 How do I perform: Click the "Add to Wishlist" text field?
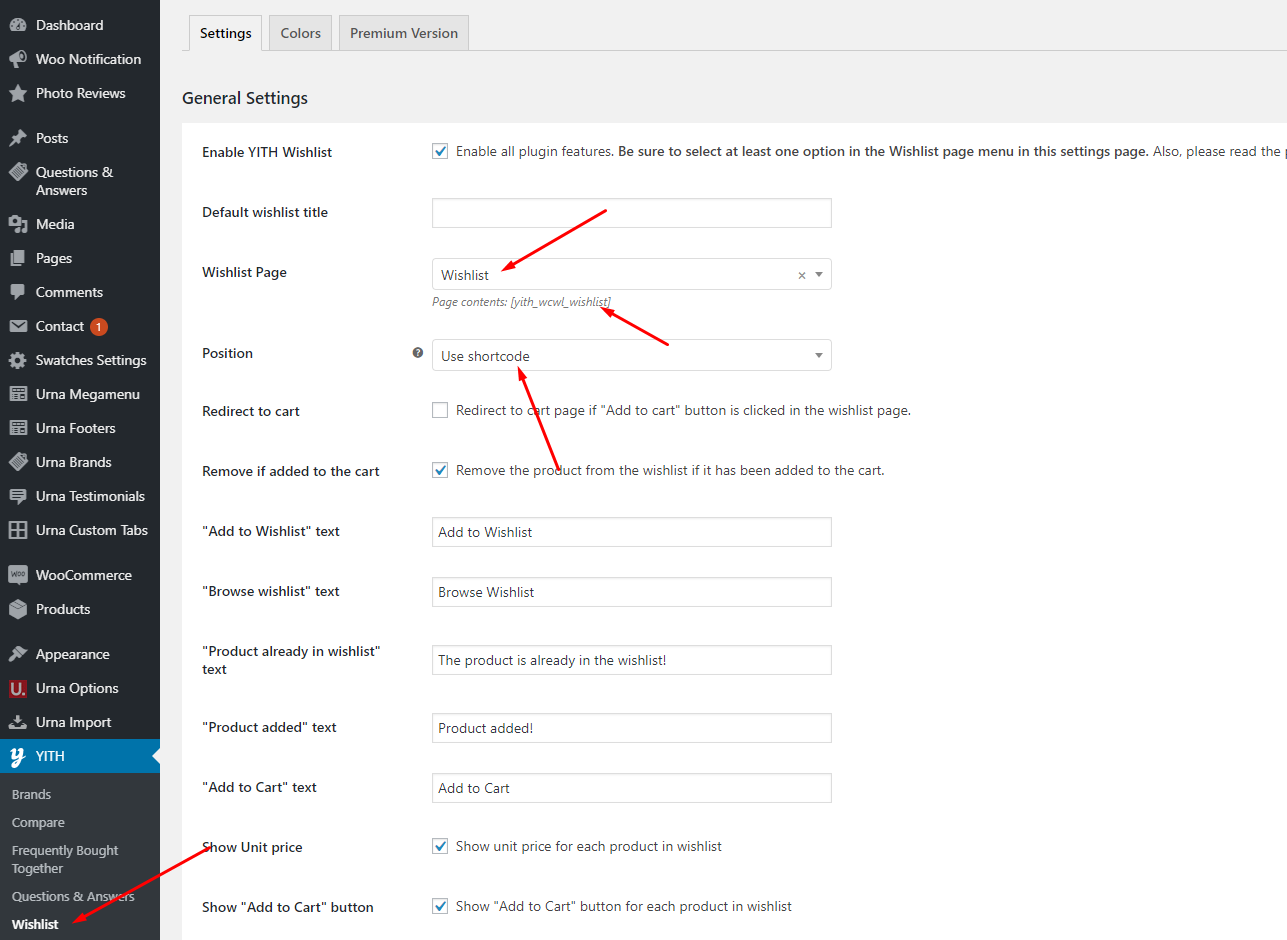click(x=632, y=532)
